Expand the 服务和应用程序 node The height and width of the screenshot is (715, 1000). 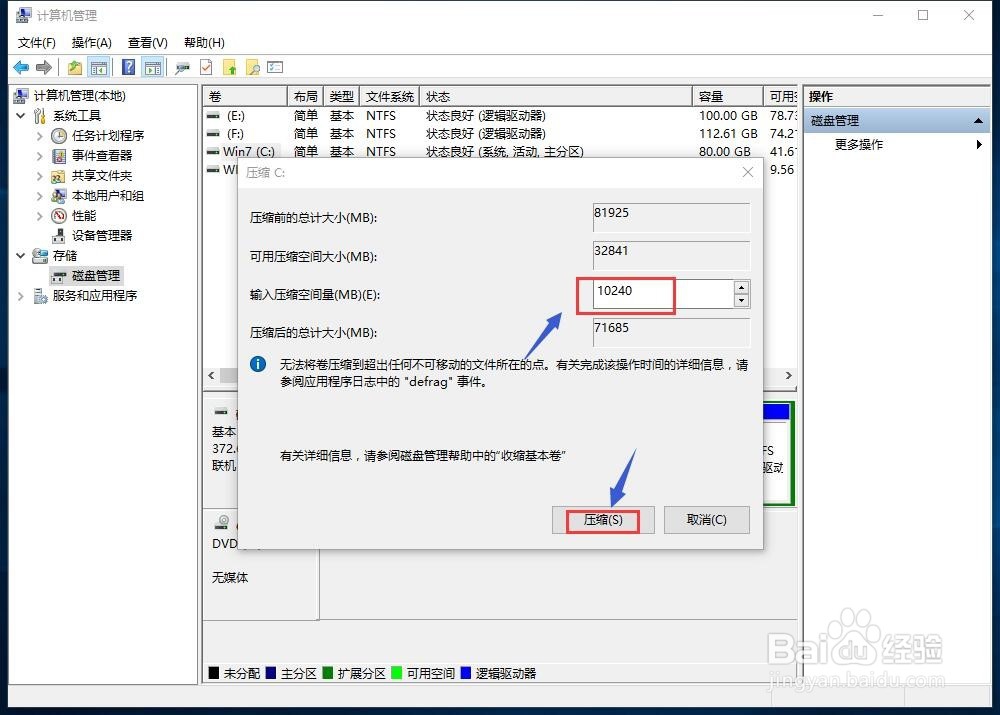point(20,295)
